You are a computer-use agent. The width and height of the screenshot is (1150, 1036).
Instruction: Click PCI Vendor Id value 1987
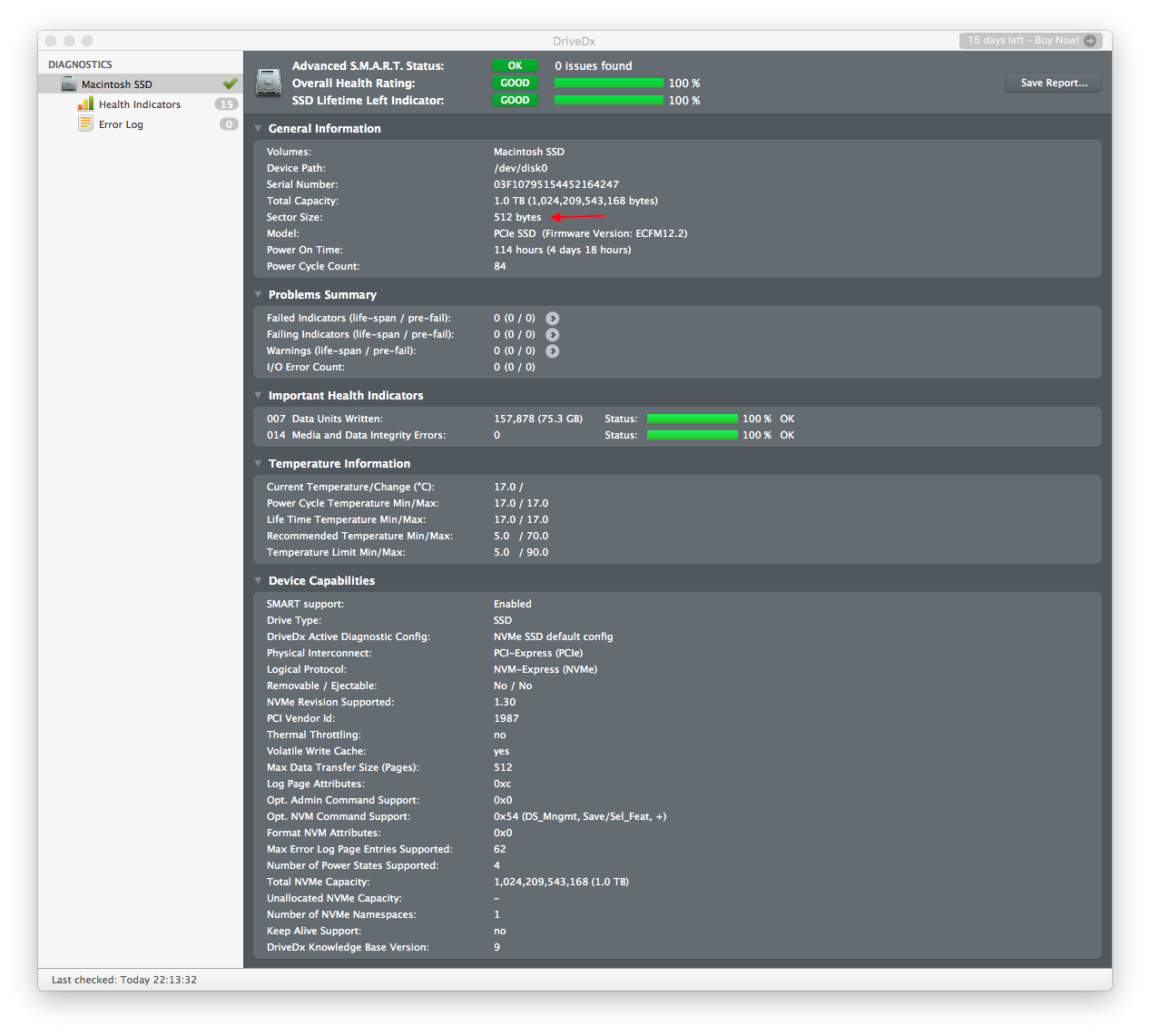pos(506,718)
